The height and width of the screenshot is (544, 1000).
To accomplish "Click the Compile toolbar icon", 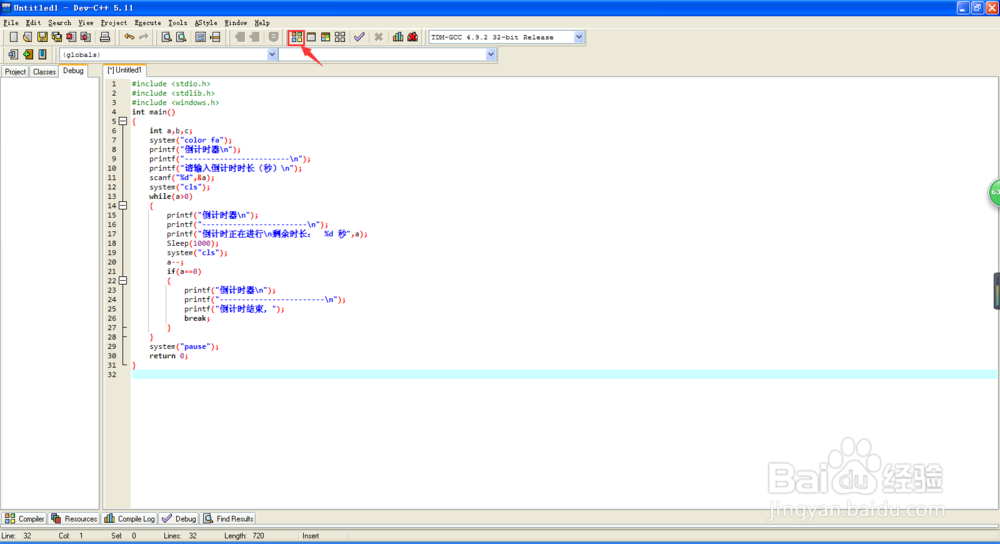I will [297, 37].
